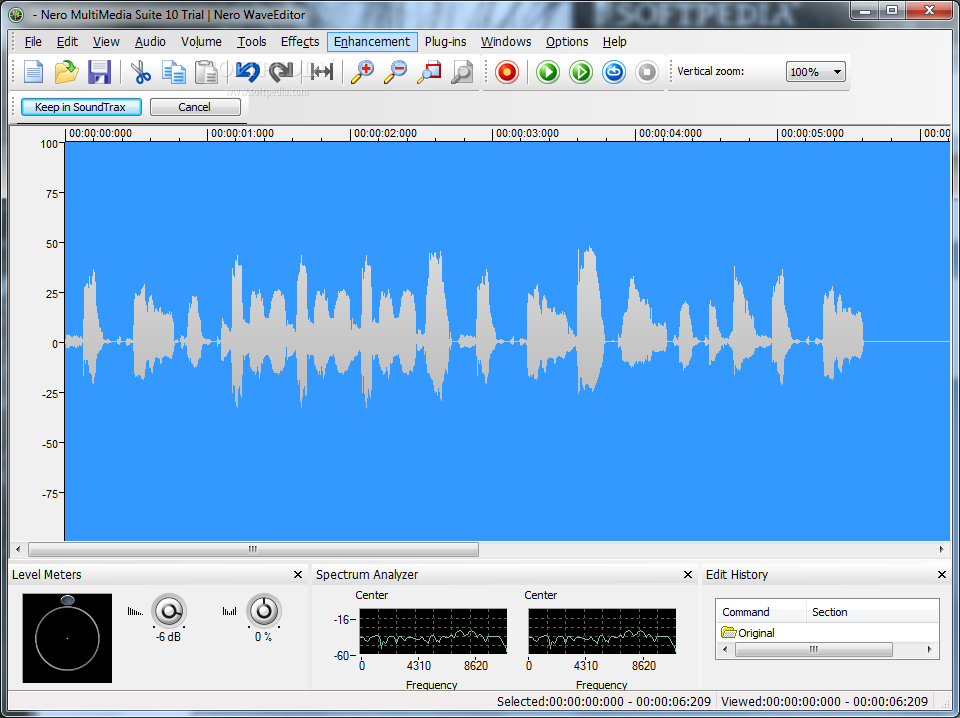Toggle loop playback with the blue loop icon
The width and height of the screenshot is (960, 718).
[x=613, y=72]
